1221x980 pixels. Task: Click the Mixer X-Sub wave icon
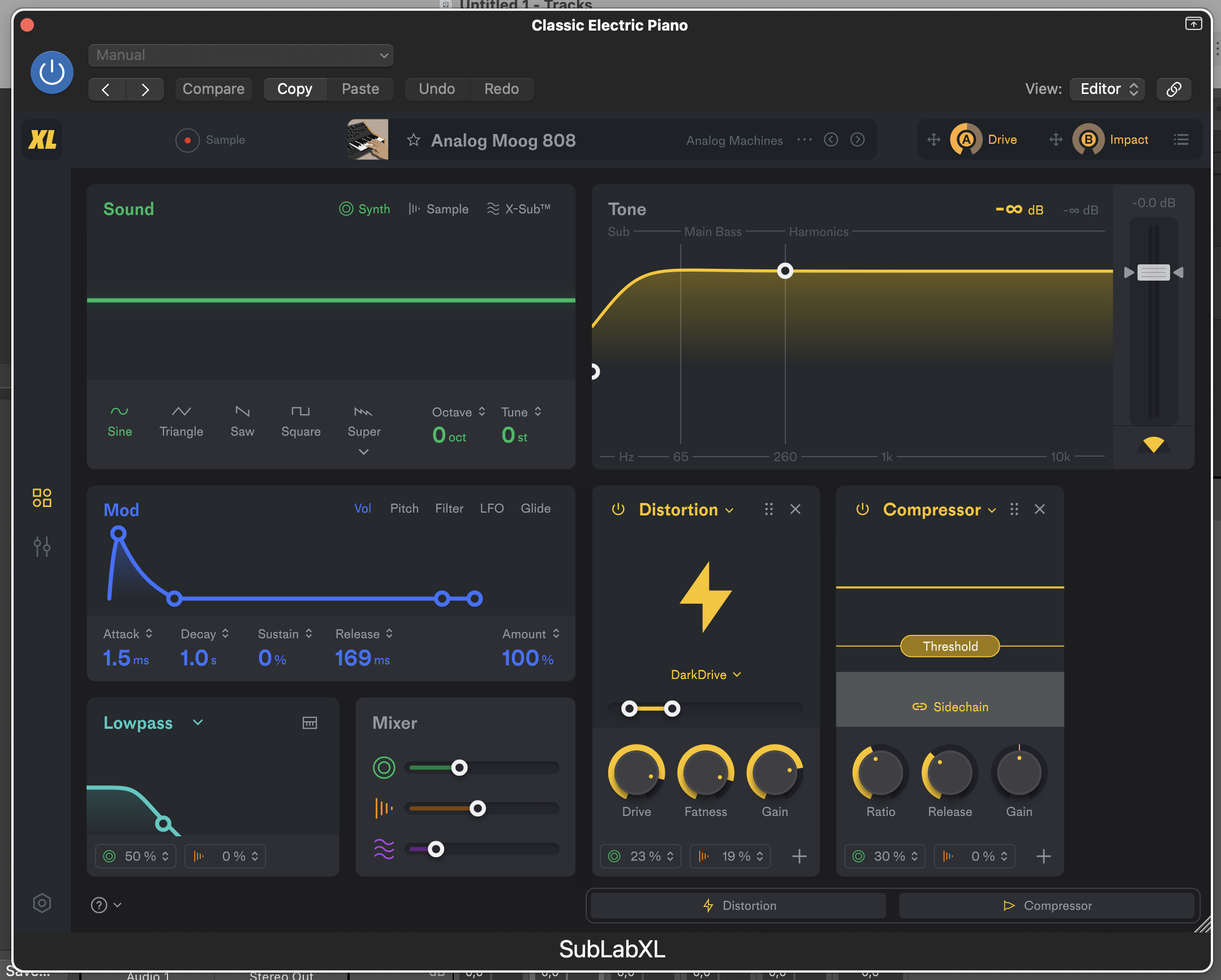384,849
